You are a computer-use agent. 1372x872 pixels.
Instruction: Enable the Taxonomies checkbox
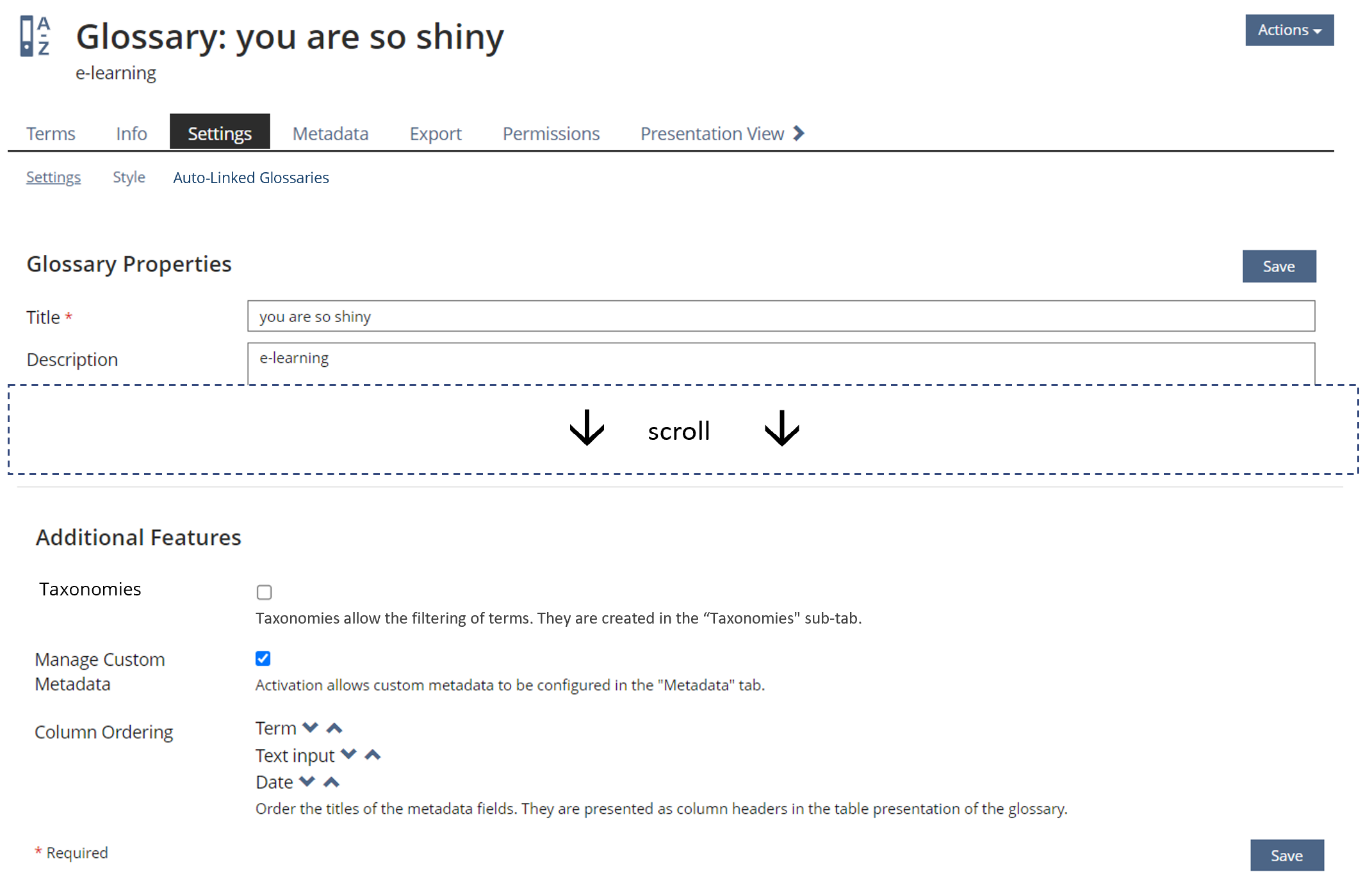tap(264, 592)
